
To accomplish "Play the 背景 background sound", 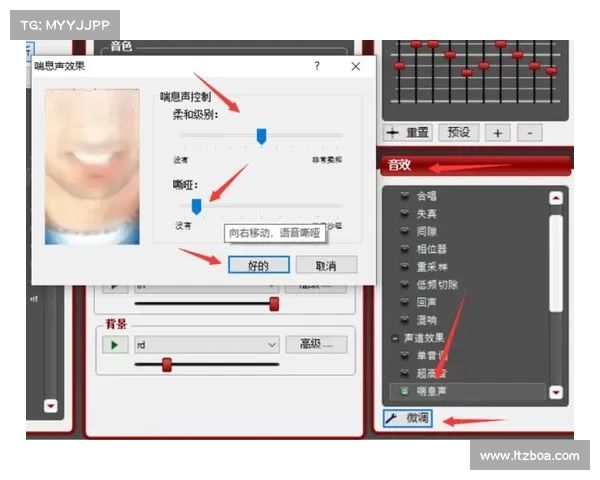I will click(x=115, y=345).
